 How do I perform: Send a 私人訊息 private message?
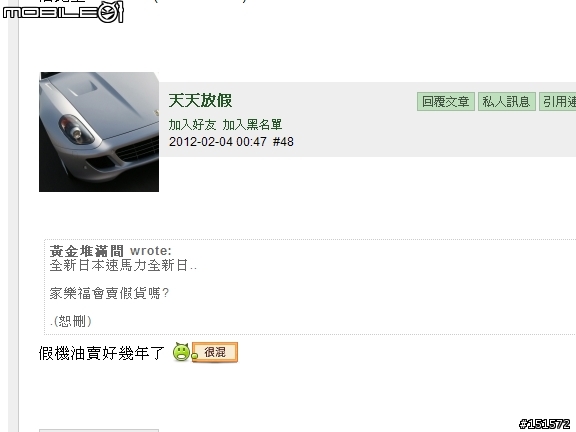(507, 101)
